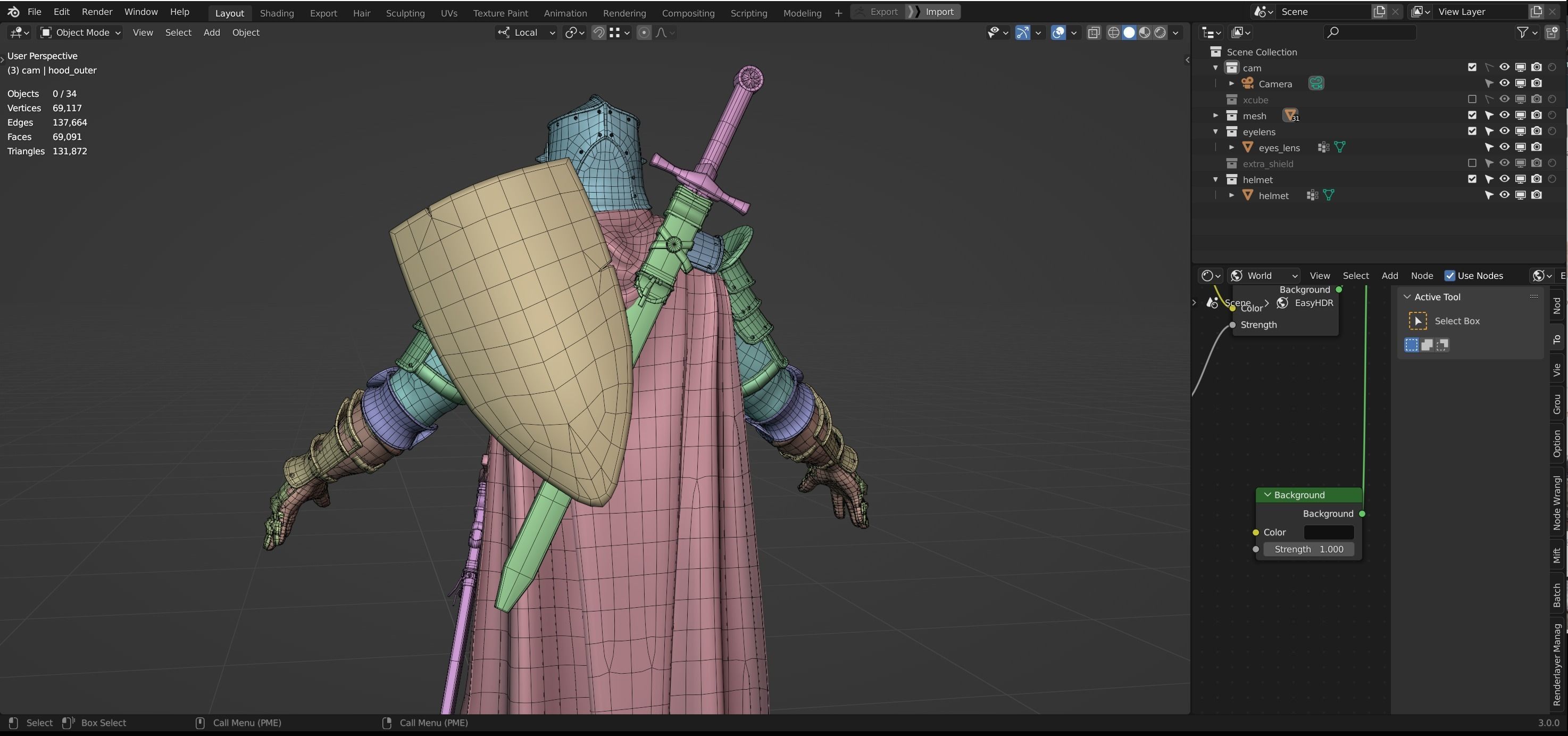Toggle viewport gizmos icon
This screenshot has width=1568, height=736.
[1023, 32]
